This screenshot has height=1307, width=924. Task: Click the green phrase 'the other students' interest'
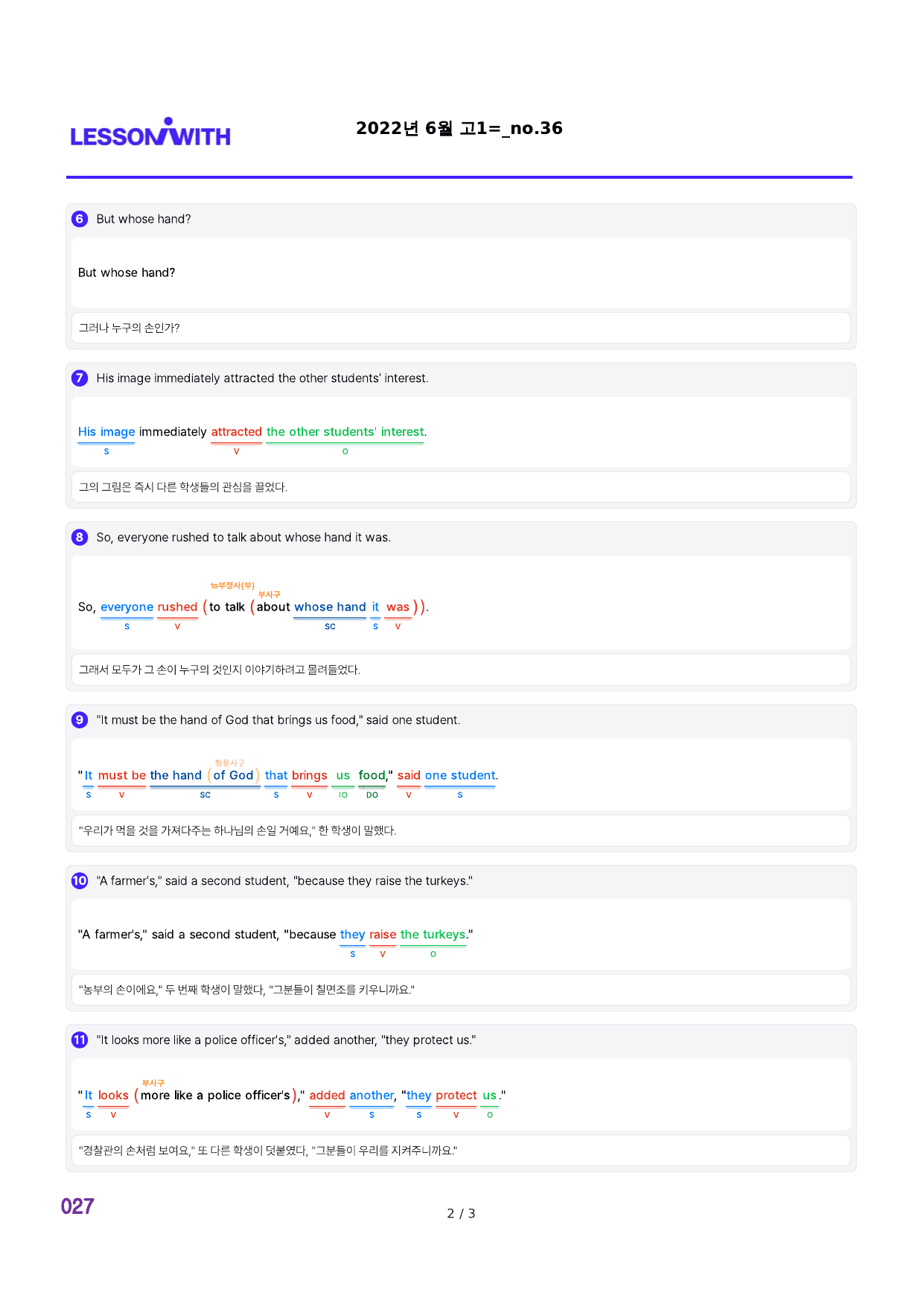(345, 432)
